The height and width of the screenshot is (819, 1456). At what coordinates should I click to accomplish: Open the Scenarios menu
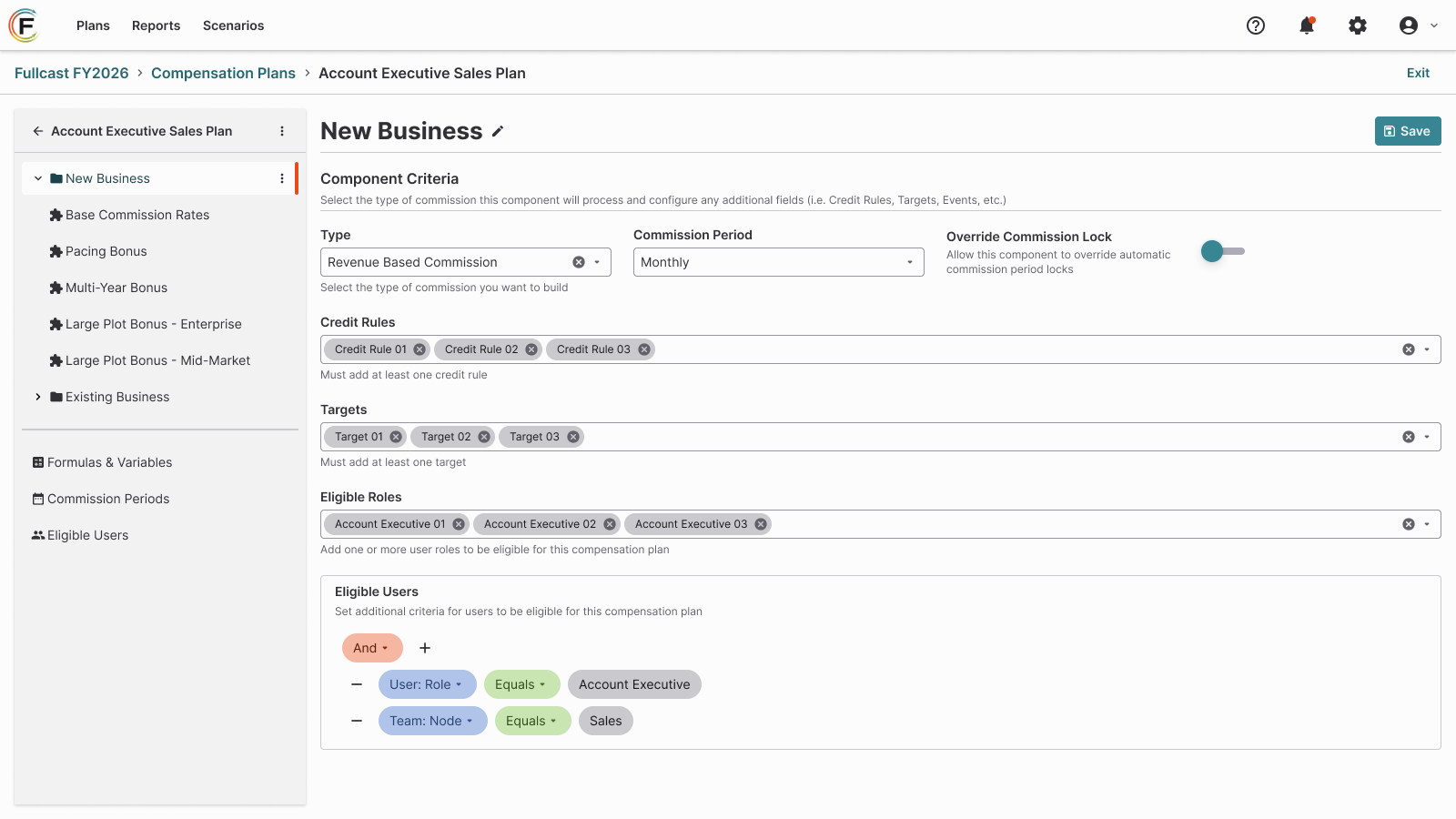coord(233,25)
